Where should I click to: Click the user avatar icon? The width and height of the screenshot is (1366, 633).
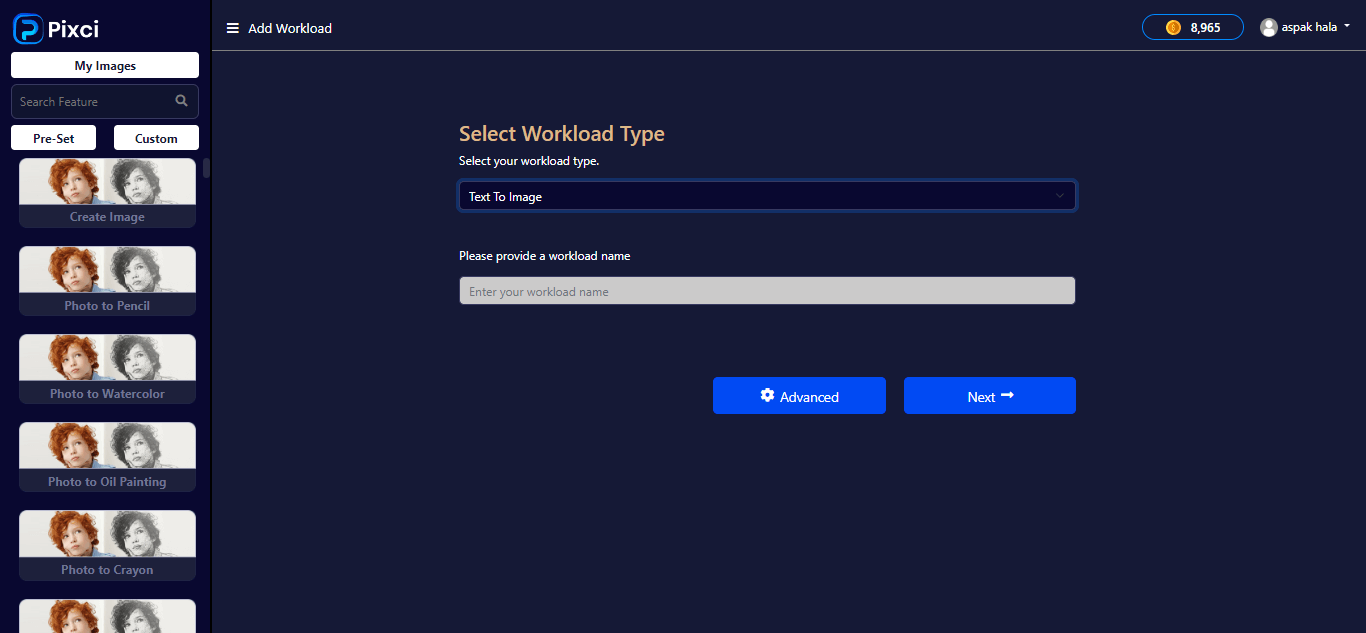click(1269, 28)
